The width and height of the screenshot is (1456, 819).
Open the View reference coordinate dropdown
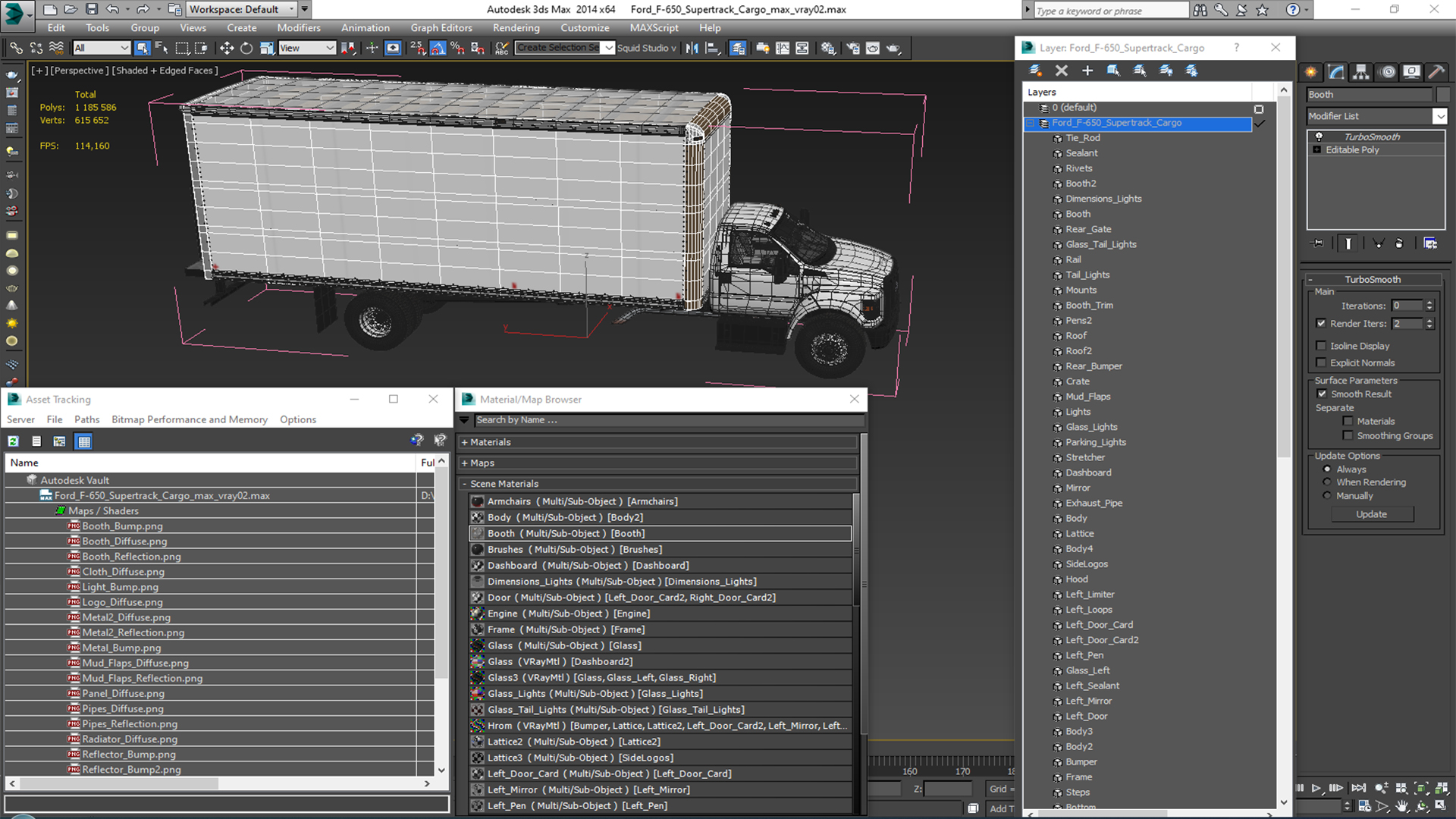pos(306,48)
